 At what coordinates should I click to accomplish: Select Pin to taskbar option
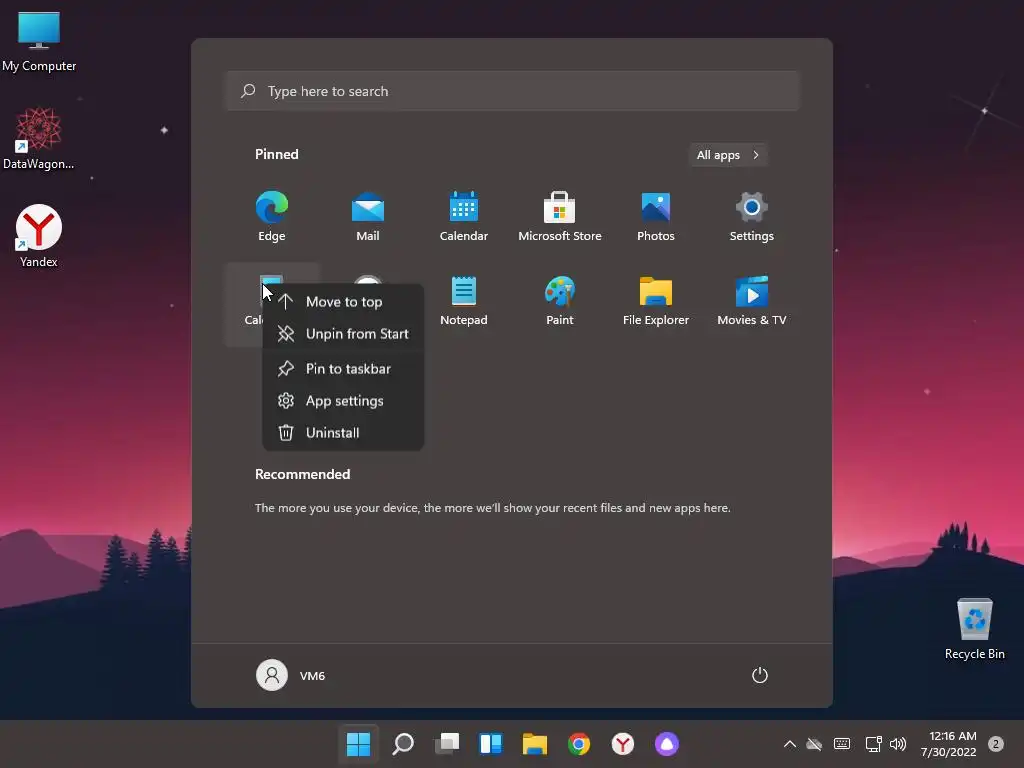[x=344, y=369]
